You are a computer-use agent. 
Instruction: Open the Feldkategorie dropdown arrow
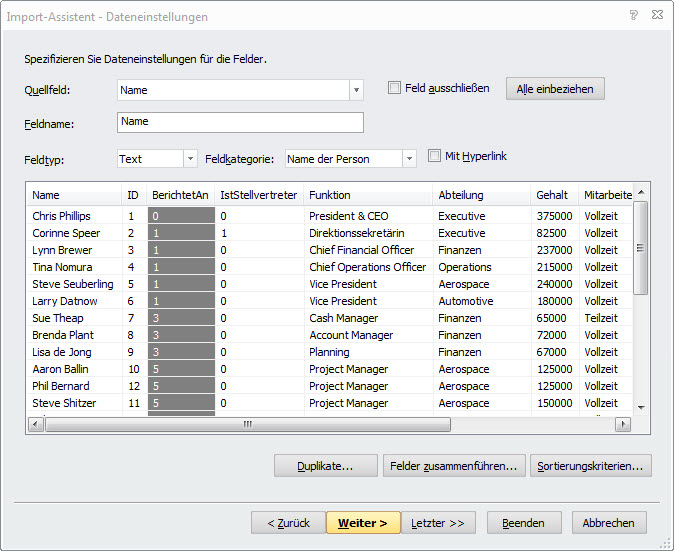(409, 159)
